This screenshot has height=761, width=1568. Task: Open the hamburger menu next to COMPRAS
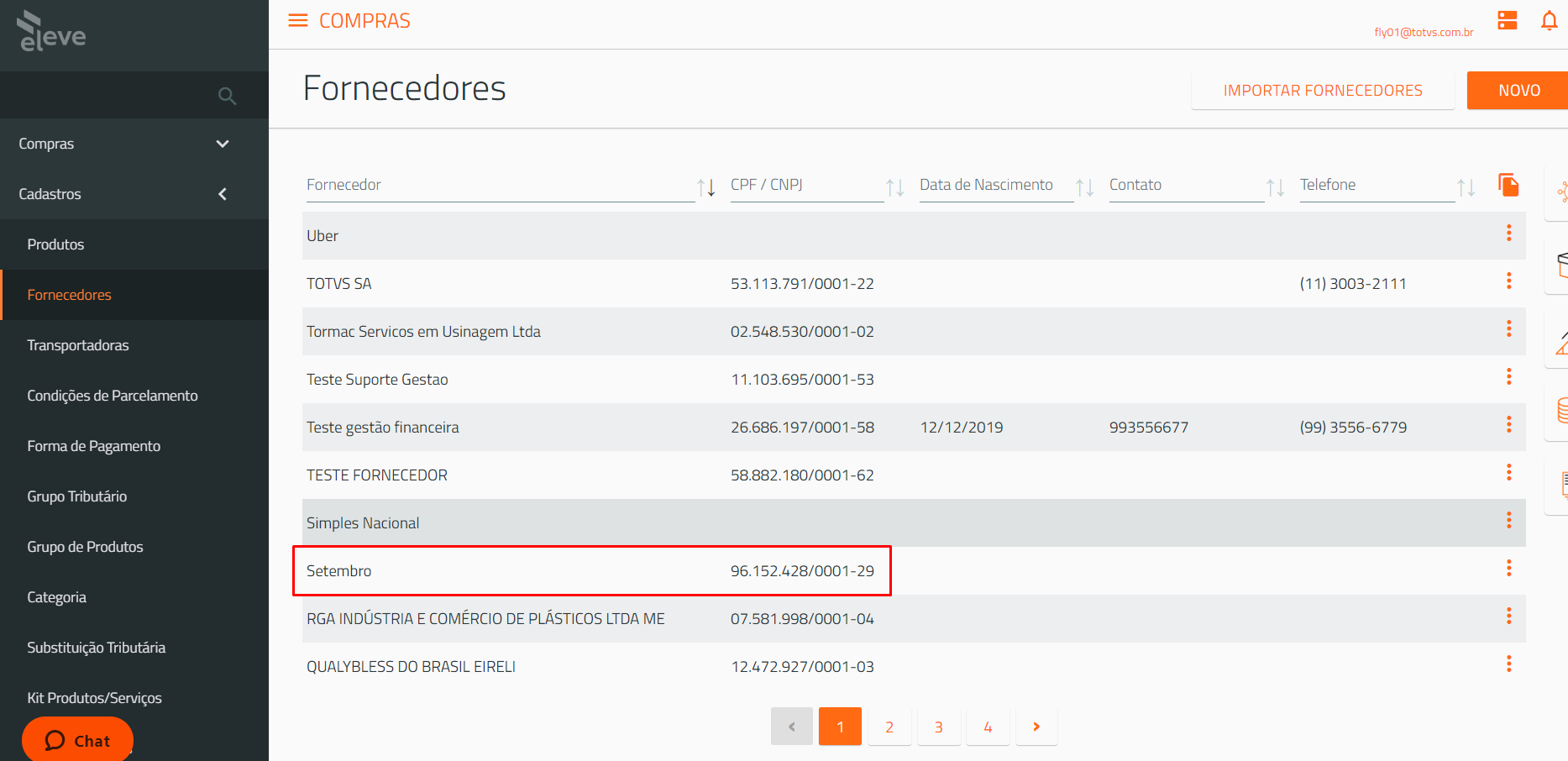coord(297,20)
